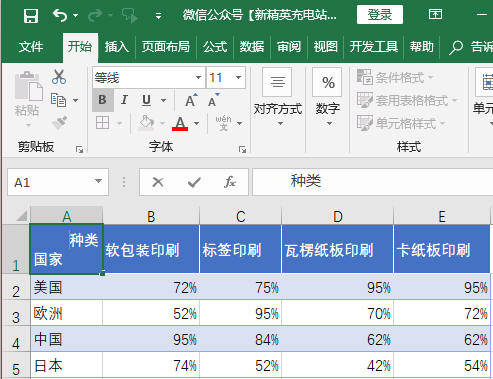This screenshot has width=493, height=379.
Task: Click the touch/mouse mode icon in title bar
Action: 130,15
